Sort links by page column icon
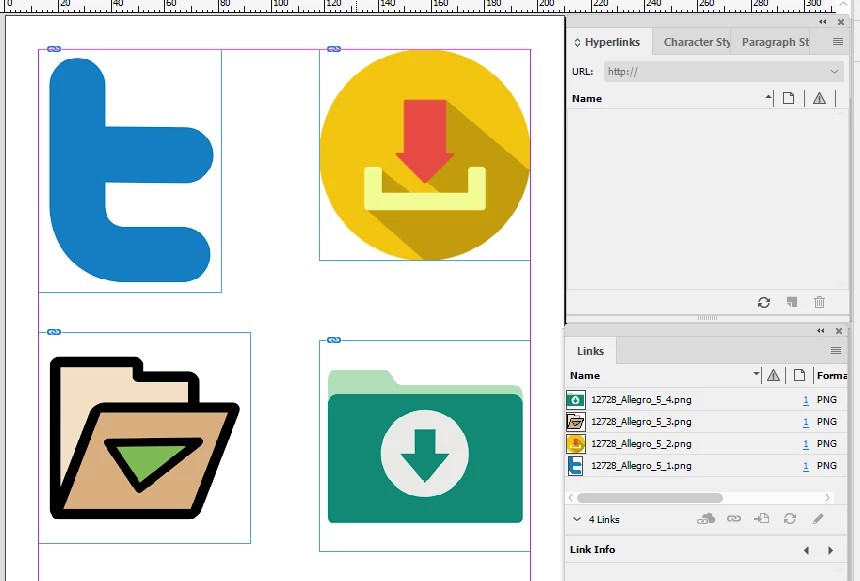This screenshot has width=860, height=581. (x=799, y=375)
